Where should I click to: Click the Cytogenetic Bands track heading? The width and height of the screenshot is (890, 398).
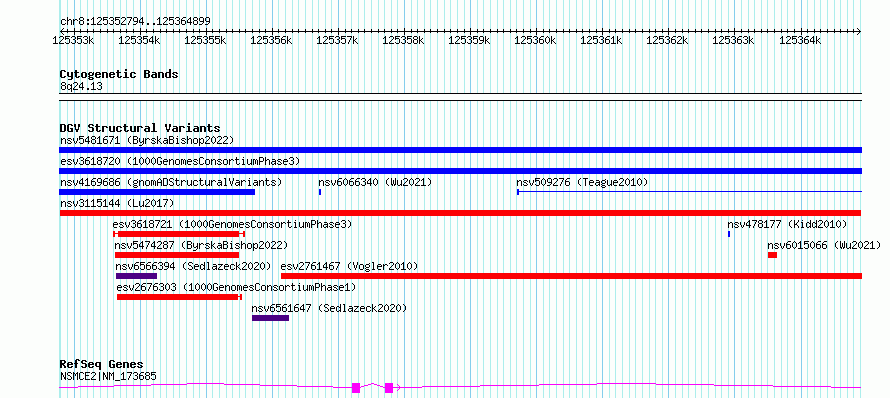(119, 74)
